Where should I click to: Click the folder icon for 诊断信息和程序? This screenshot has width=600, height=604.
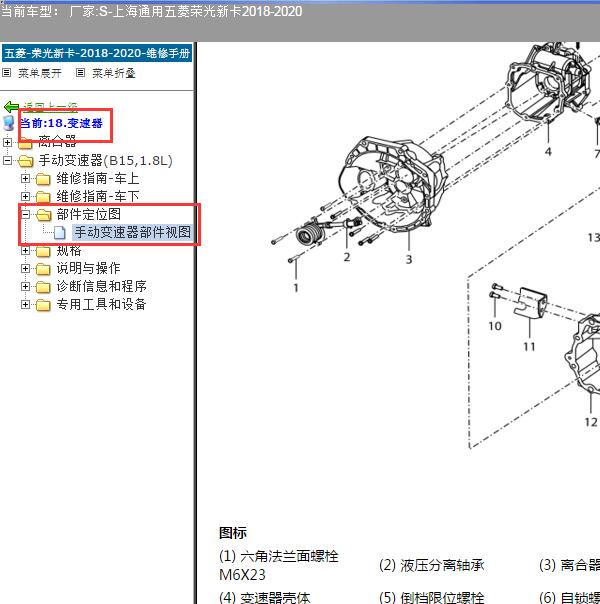[x=43, y=287]
